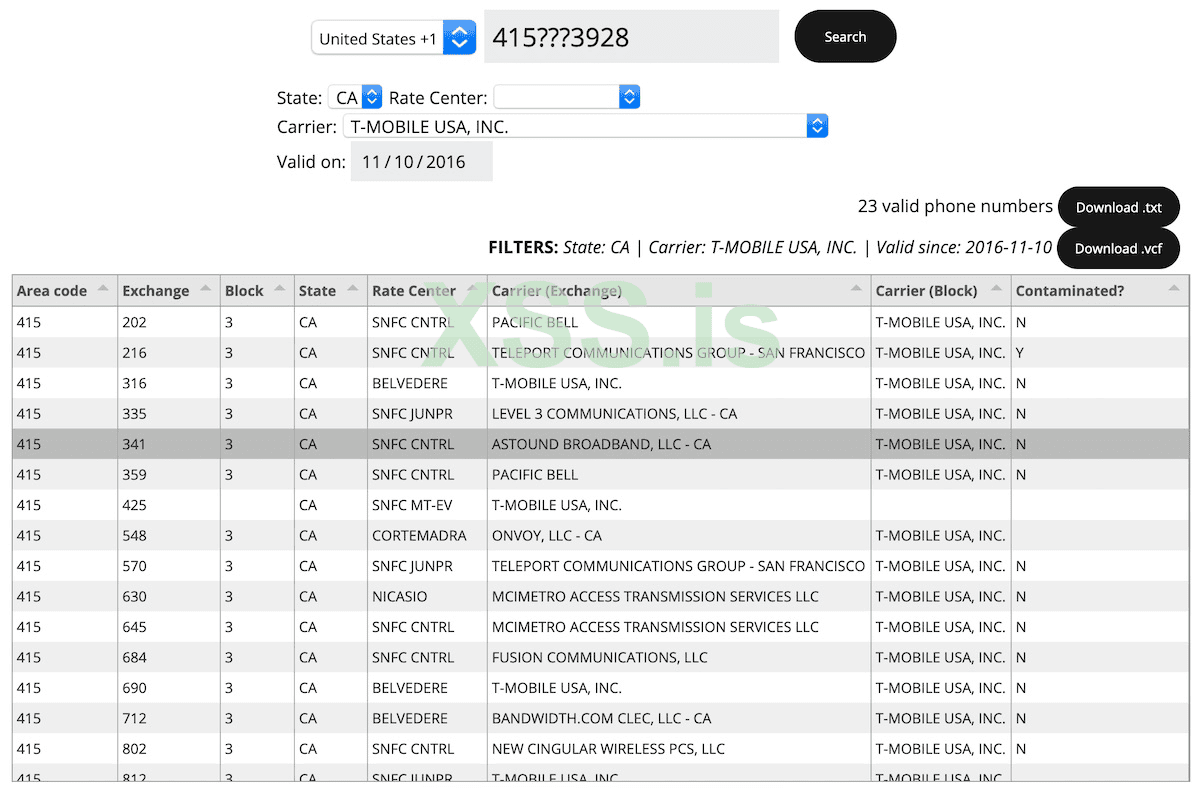Click ASTOUND BROADBAND, LLC - CA carrier cell
Screen dimensions: 1200x788
click(679, 444)
